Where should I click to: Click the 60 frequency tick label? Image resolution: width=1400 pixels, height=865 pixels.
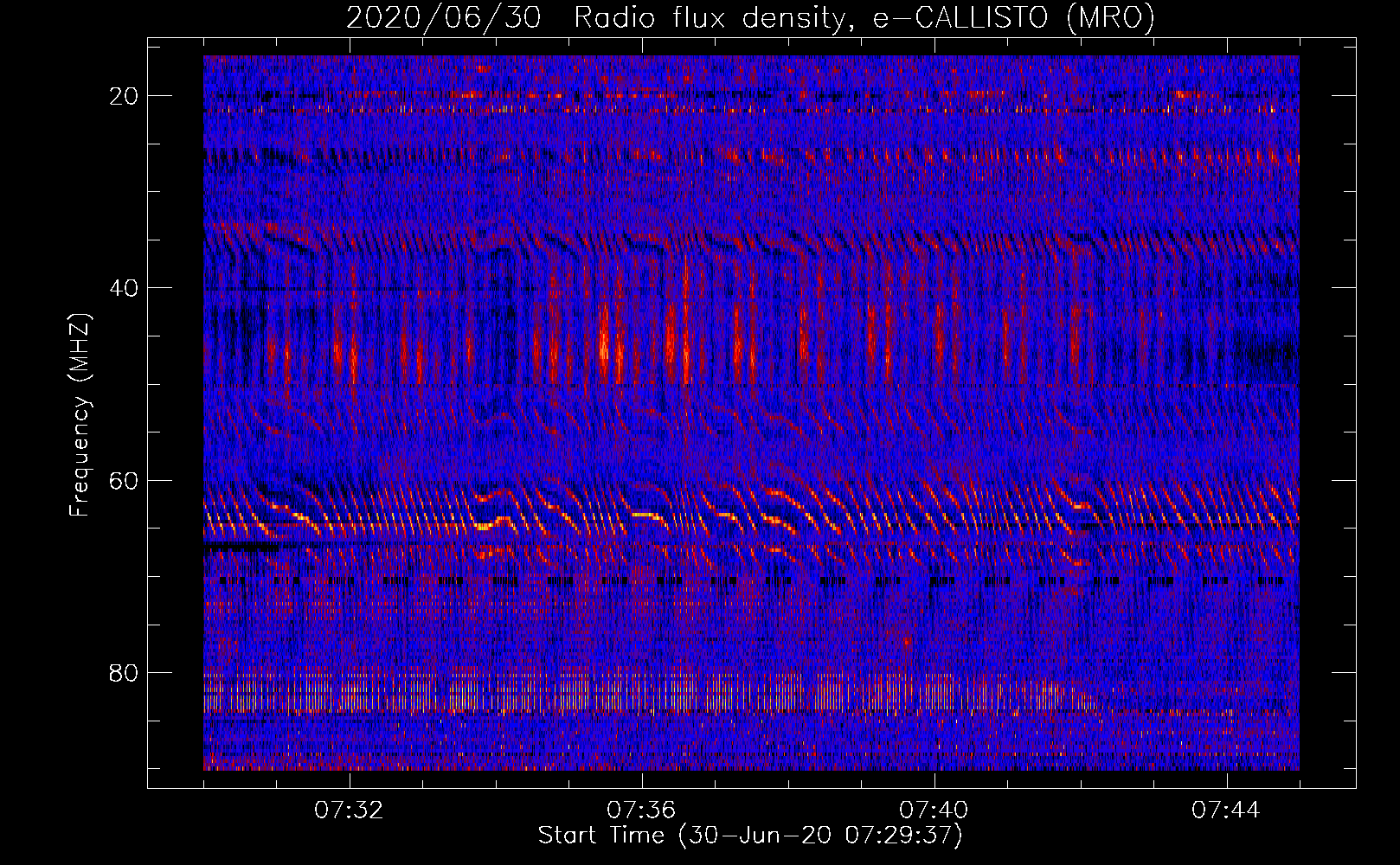[x=125, y=480]
